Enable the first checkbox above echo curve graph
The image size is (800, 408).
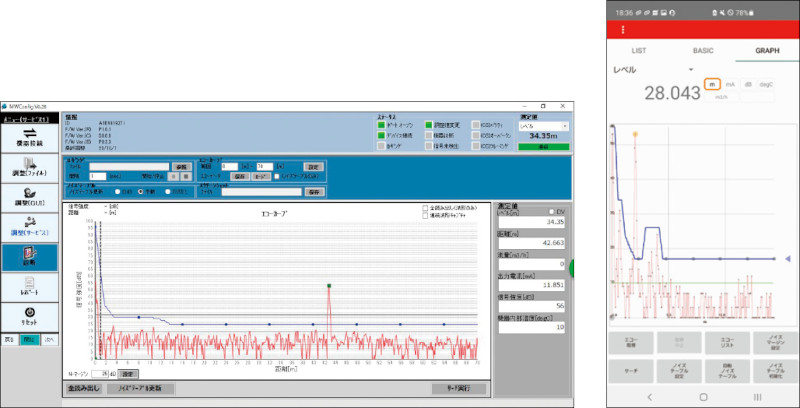point(425,208)
